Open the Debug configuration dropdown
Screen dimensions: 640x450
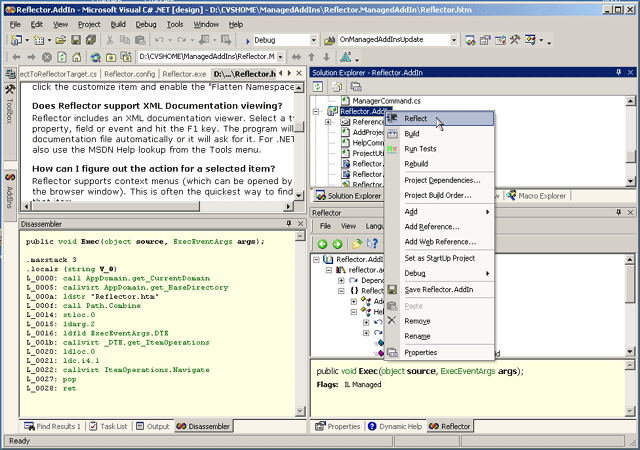click(x=313, y=40)
